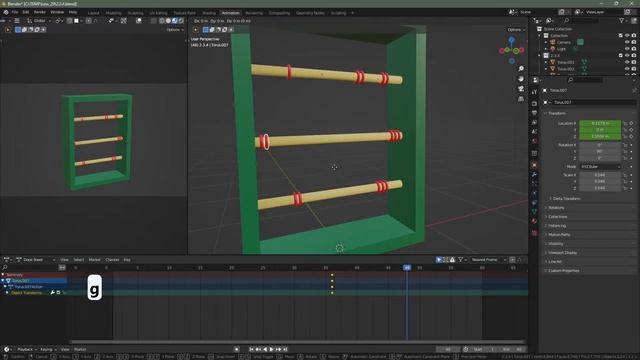Open the View Layer properties tab icon
Viewport: 640px width, 360px height.
[534, 122]
